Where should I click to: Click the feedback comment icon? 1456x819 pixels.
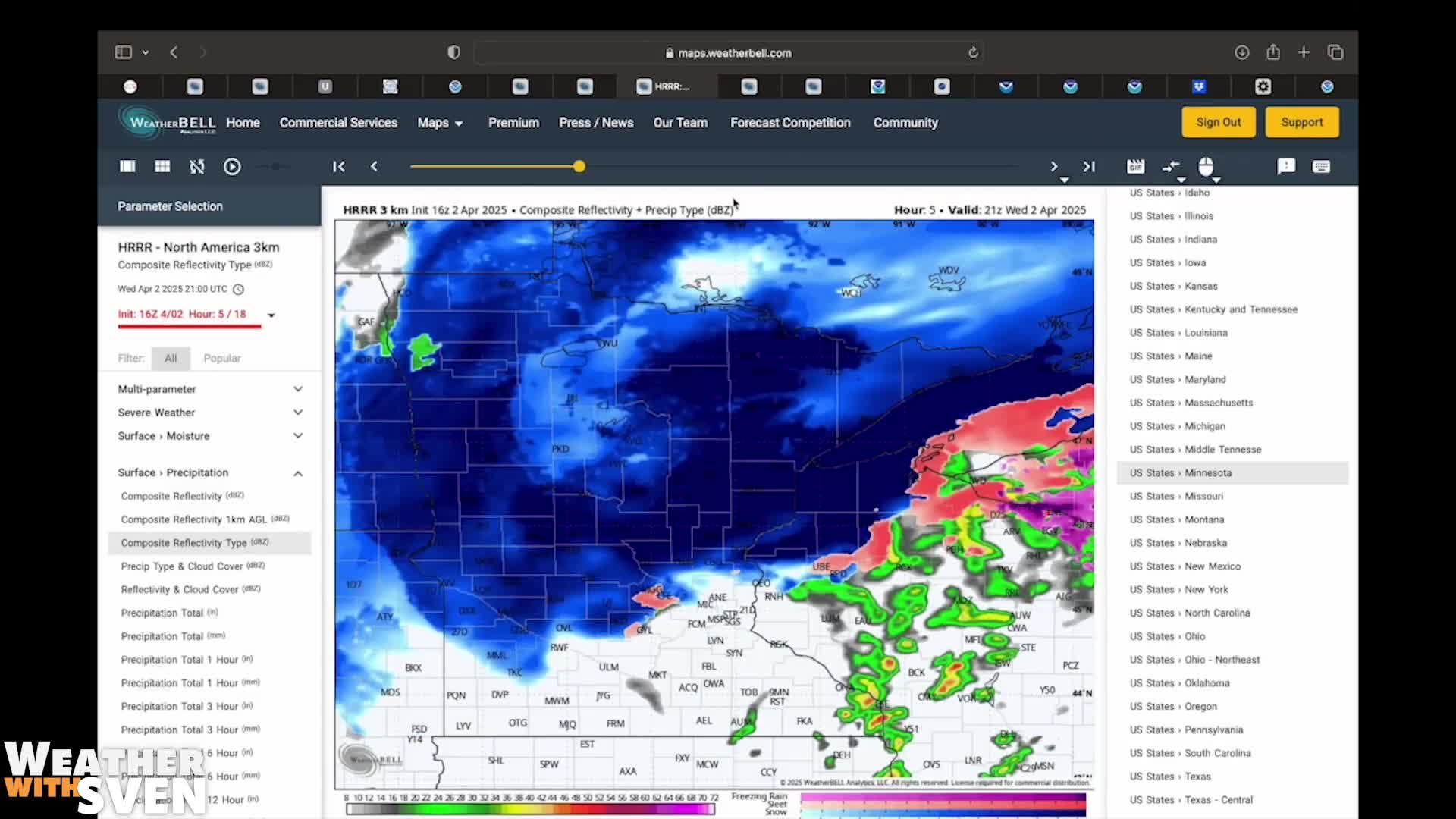tap(1286, 167)
